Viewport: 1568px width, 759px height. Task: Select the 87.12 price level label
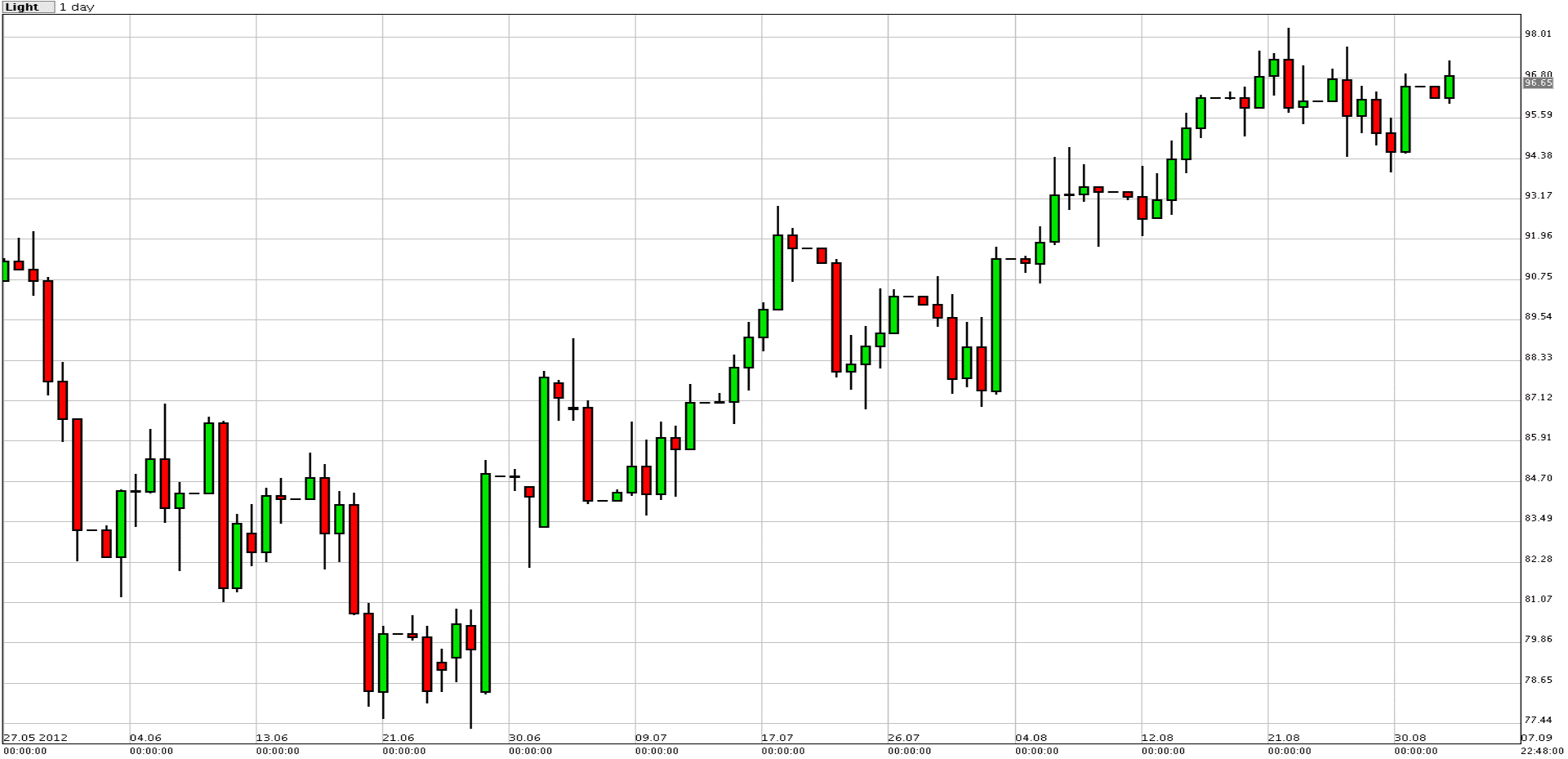1538,397
